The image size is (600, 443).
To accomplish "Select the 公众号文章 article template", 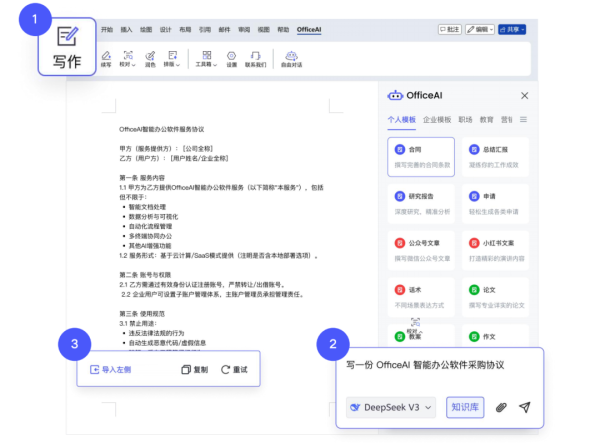I will pos(421,250).
